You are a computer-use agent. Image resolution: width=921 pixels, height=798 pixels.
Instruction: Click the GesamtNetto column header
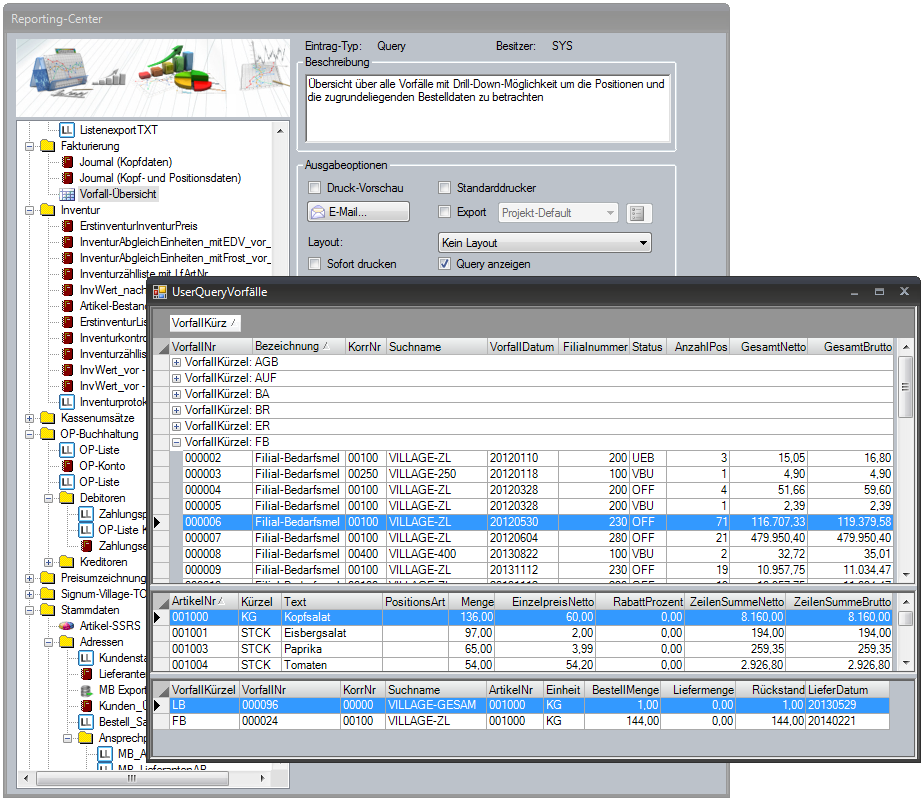(x=773, y=347)
